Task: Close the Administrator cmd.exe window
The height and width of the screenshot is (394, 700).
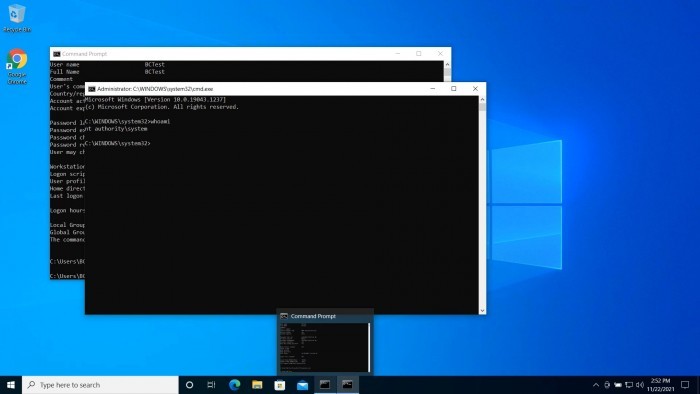Action: point(475,88)
